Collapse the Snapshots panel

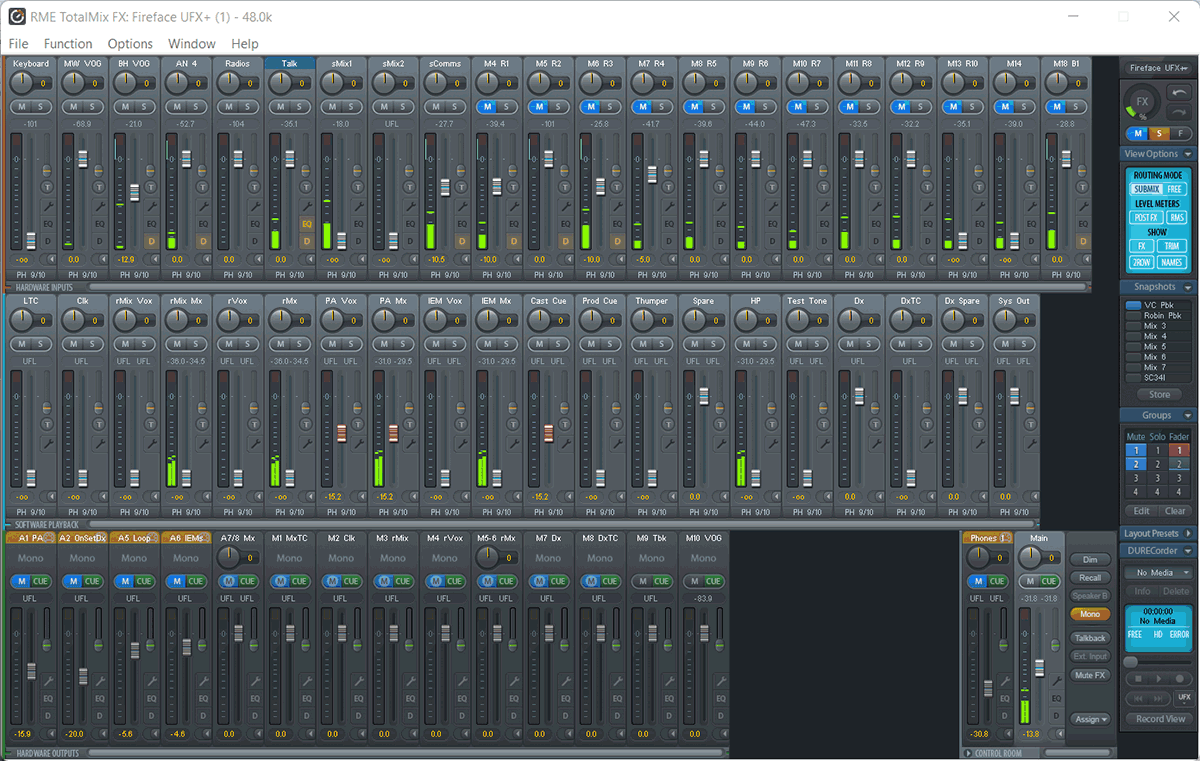click(1188, 287)
